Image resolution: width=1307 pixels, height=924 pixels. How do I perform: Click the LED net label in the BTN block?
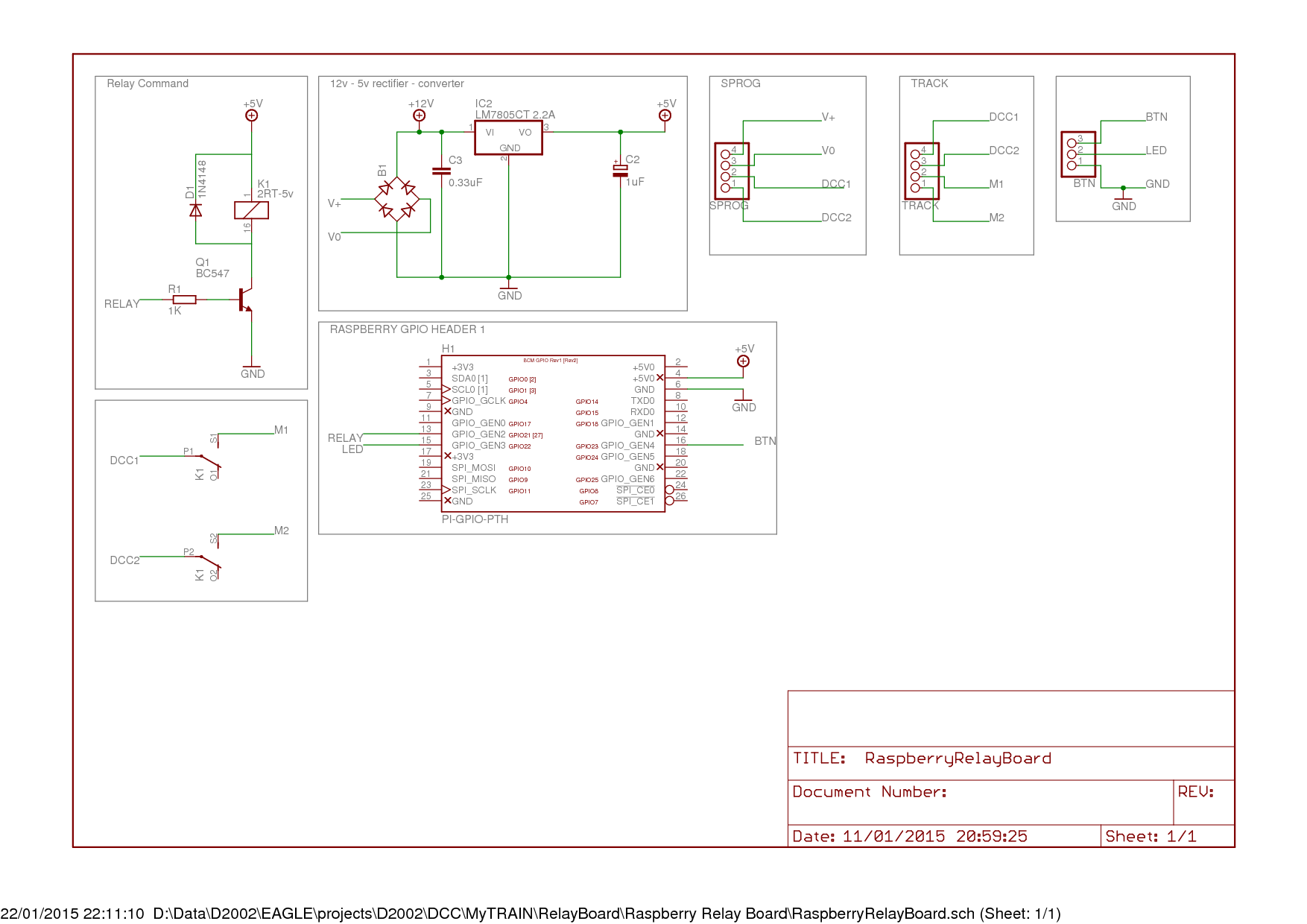pos(1156,151)
